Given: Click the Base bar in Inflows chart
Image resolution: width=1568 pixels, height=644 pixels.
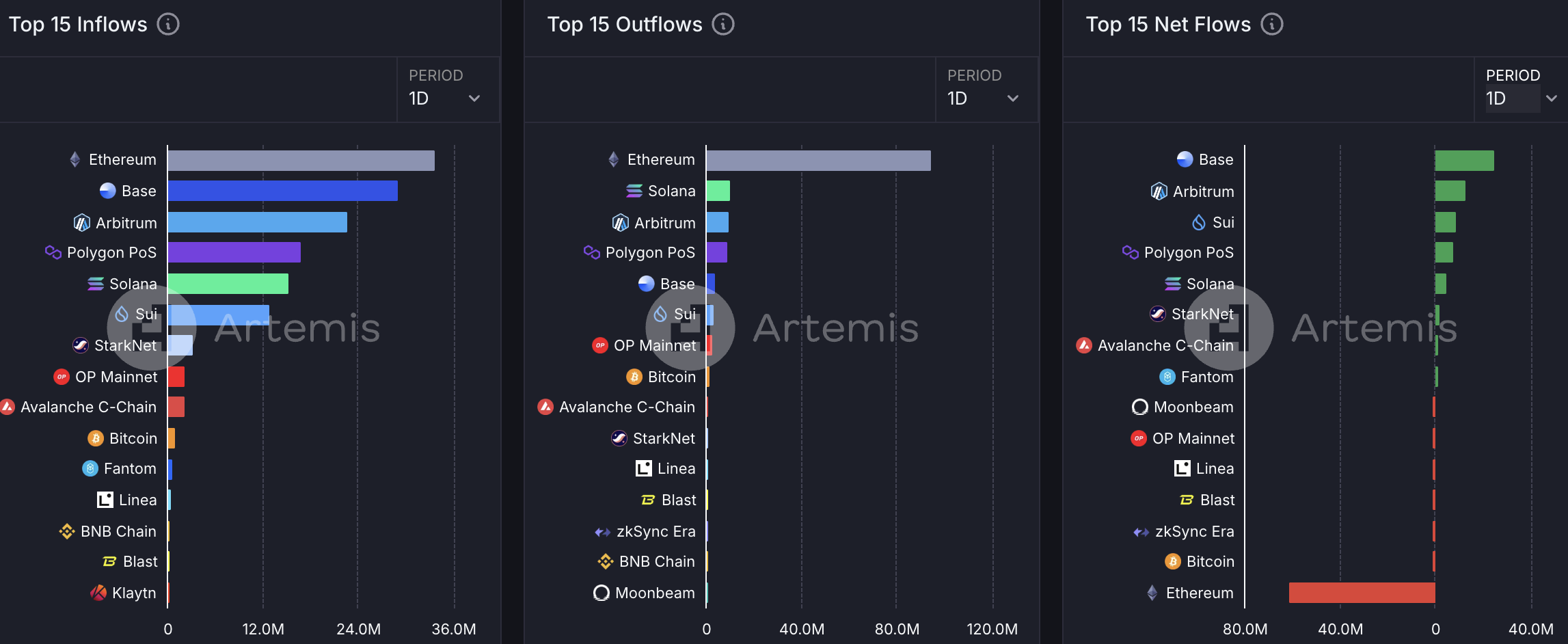Looking at the screenshot, I should coord(282,191).
